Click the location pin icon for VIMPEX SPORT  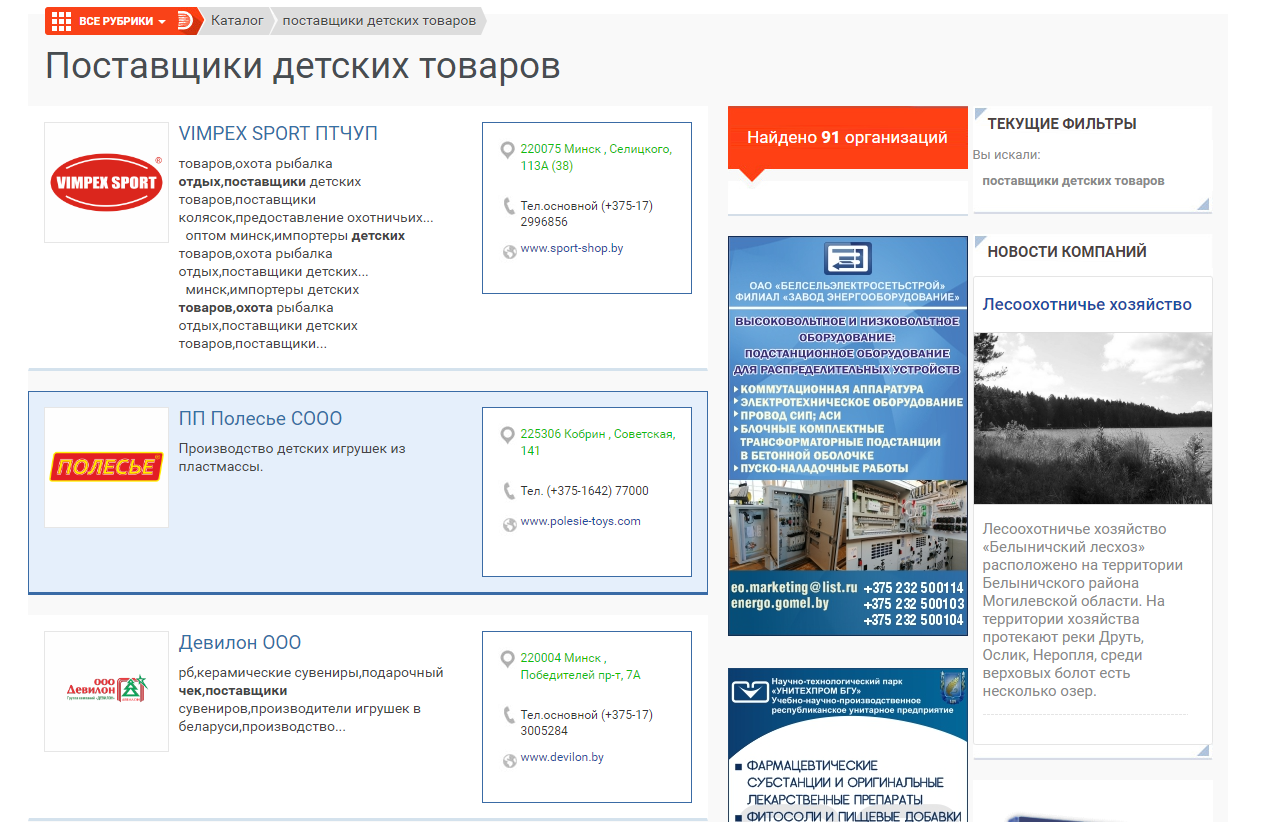[x=508, y=150]
